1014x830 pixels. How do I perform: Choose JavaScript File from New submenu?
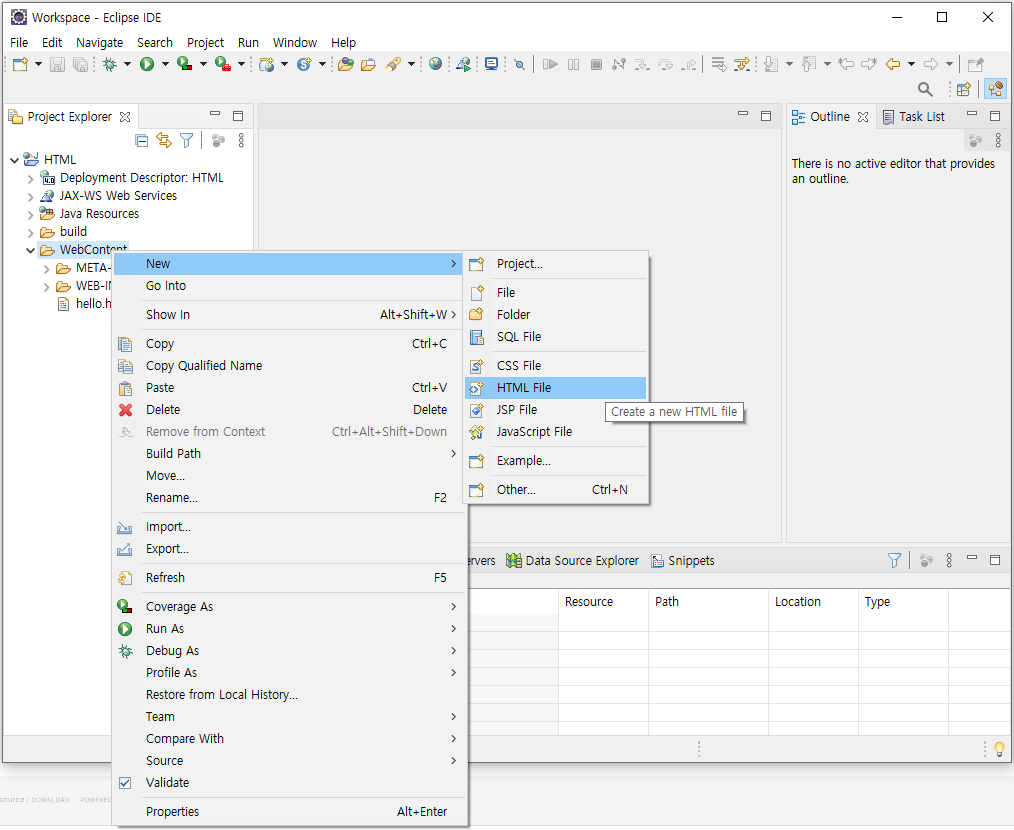[x=556, y=431]
